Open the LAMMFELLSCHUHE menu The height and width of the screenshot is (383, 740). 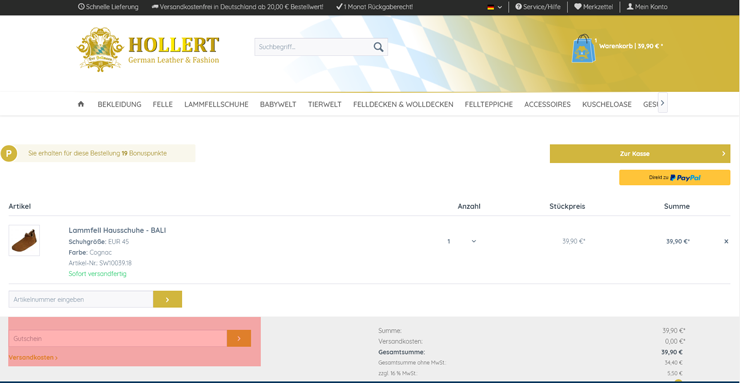click(x=216, y=104)
